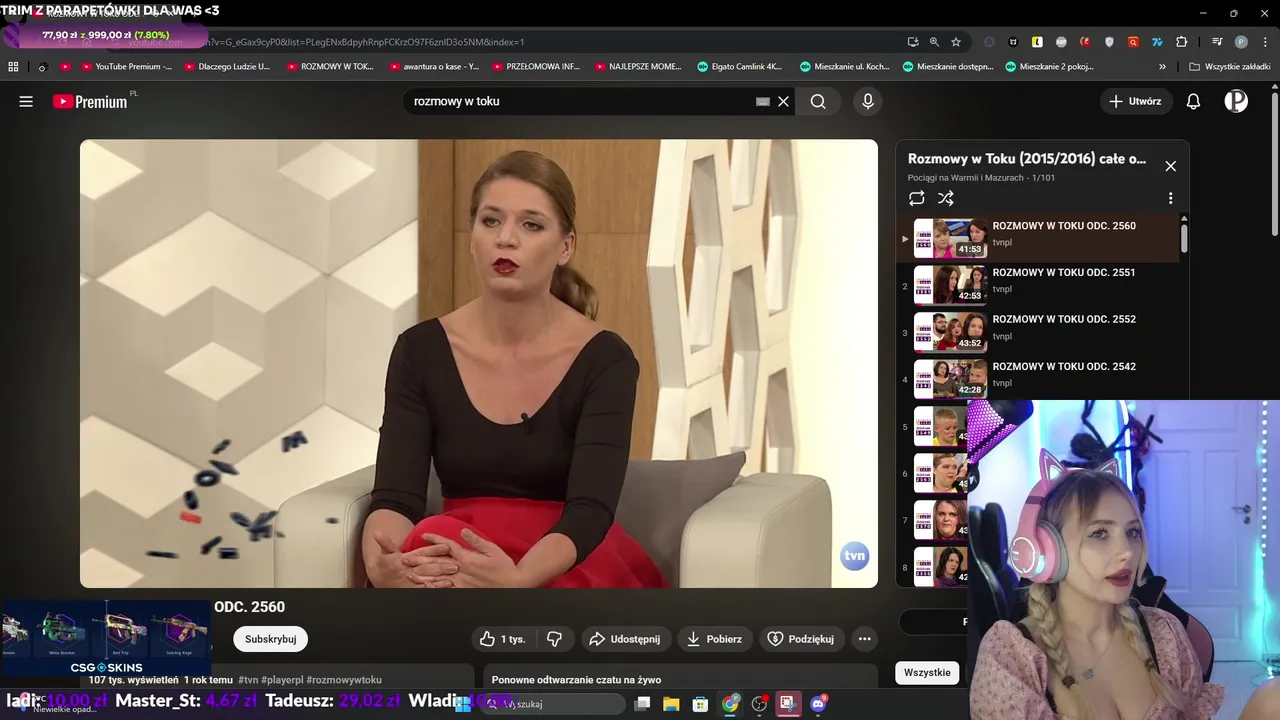Select the Wszystkie filter chip

927,672
